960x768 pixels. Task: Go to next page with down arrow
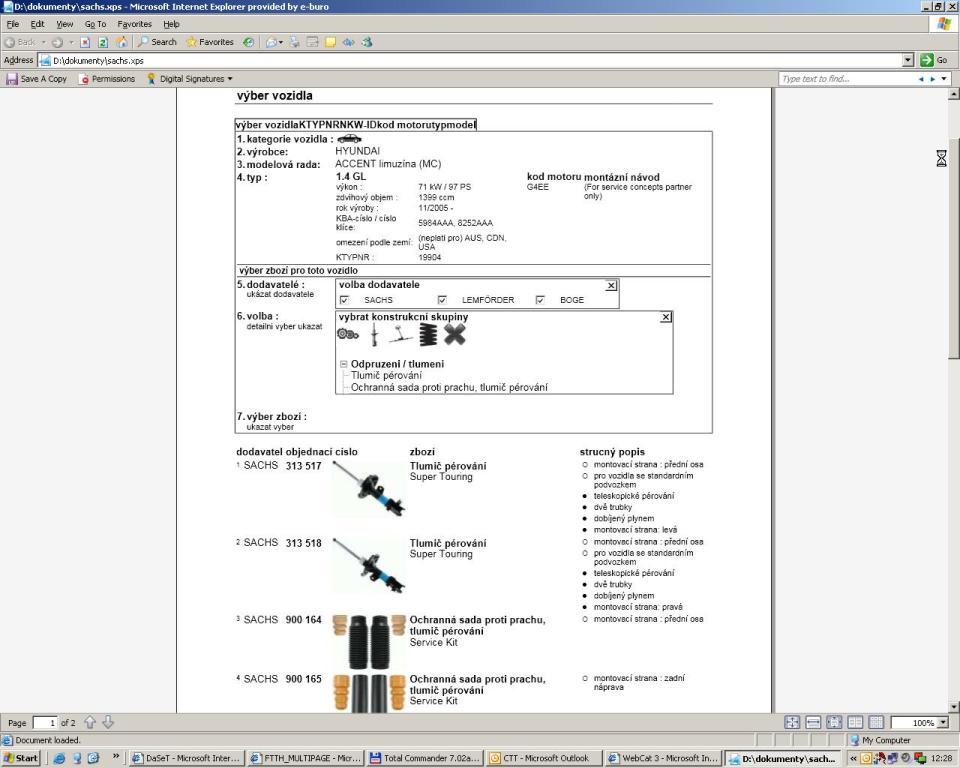[x=108, y=723]
